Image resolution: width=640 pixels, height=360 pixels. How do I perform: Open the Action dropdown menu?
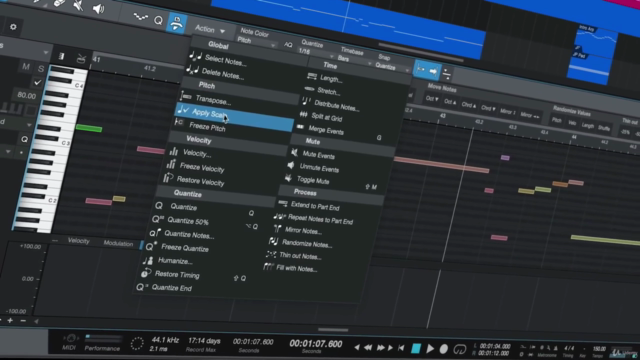210,29
